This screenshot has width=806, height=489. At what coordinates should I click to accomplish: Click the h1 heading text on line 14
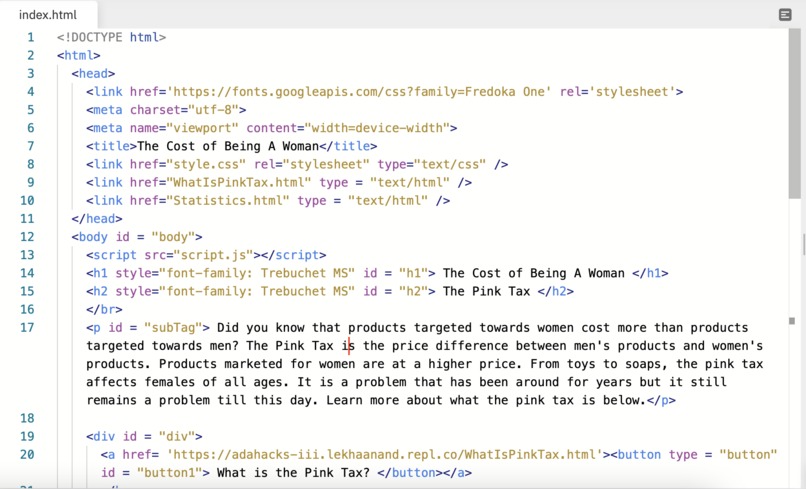[x=534, y=273]
